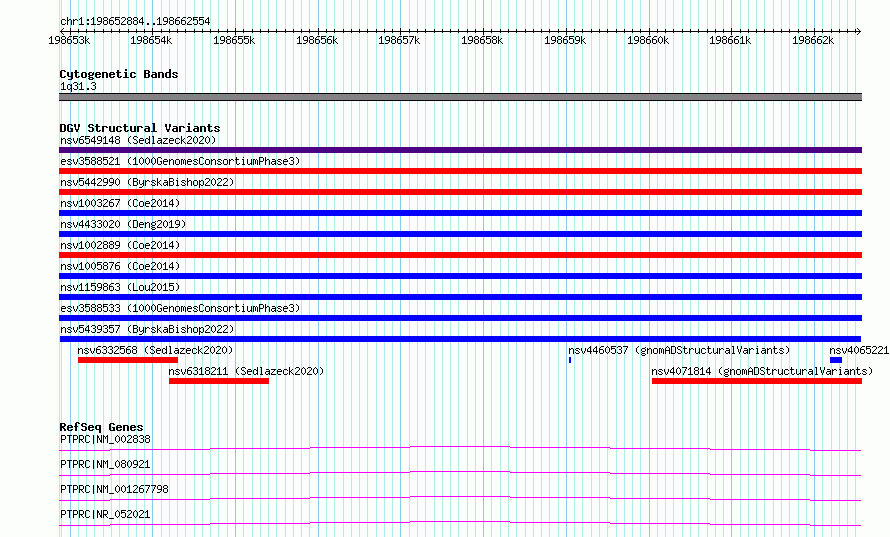The height and width of the screenshot is (537, 890).
Task: Click the gray 1q31.3 cytogenetic band bar
Action: (460, 97)
